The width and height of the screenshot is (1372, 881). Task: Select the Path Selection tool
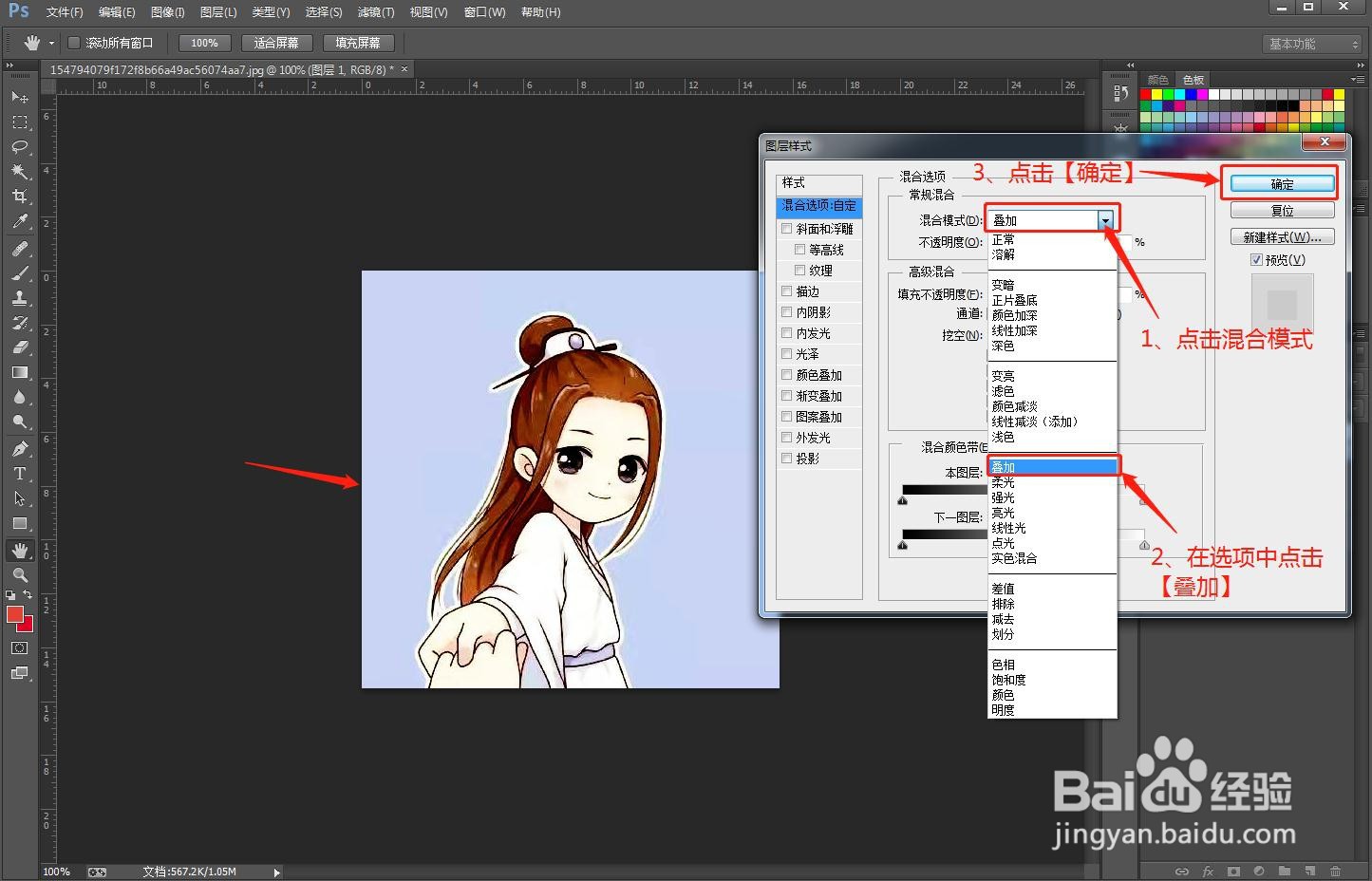[x=19, y=498]
